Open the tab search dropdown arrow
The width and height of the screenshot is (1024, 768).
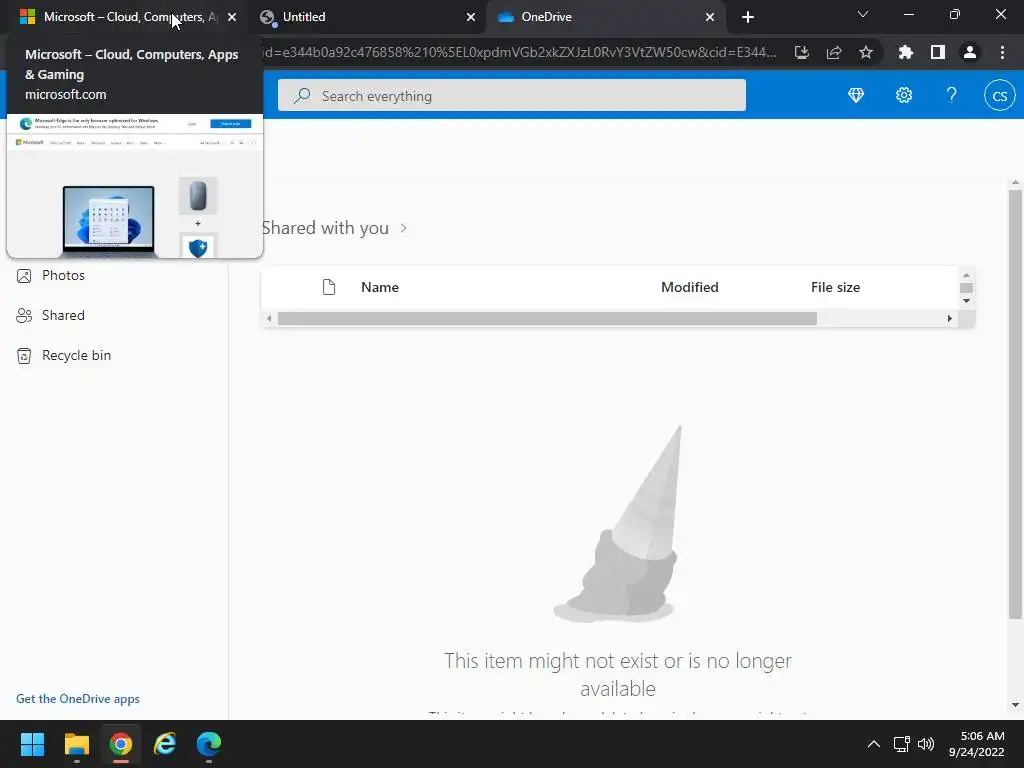863,14
